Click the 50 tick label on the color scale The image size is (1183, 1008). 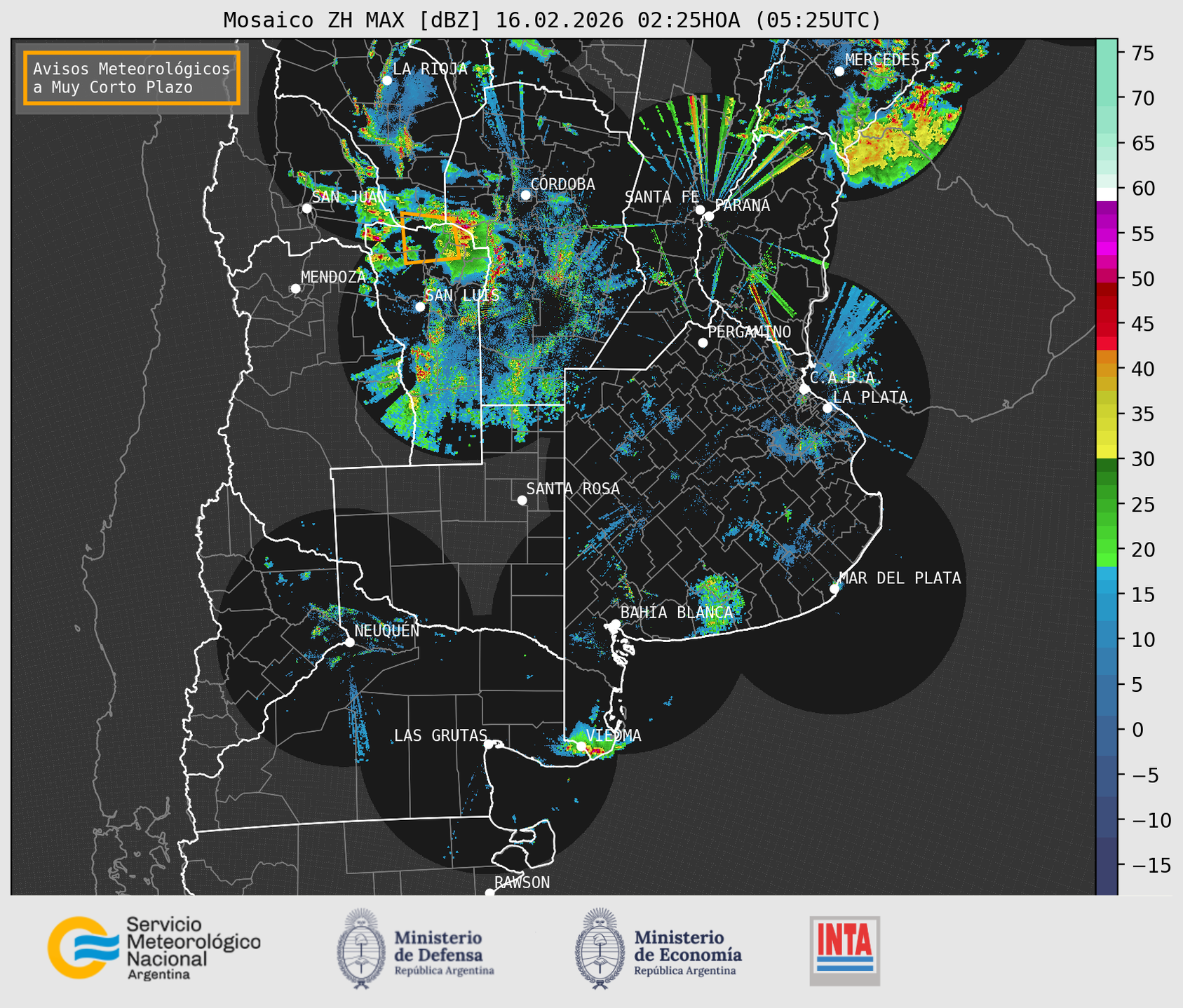1144,279
